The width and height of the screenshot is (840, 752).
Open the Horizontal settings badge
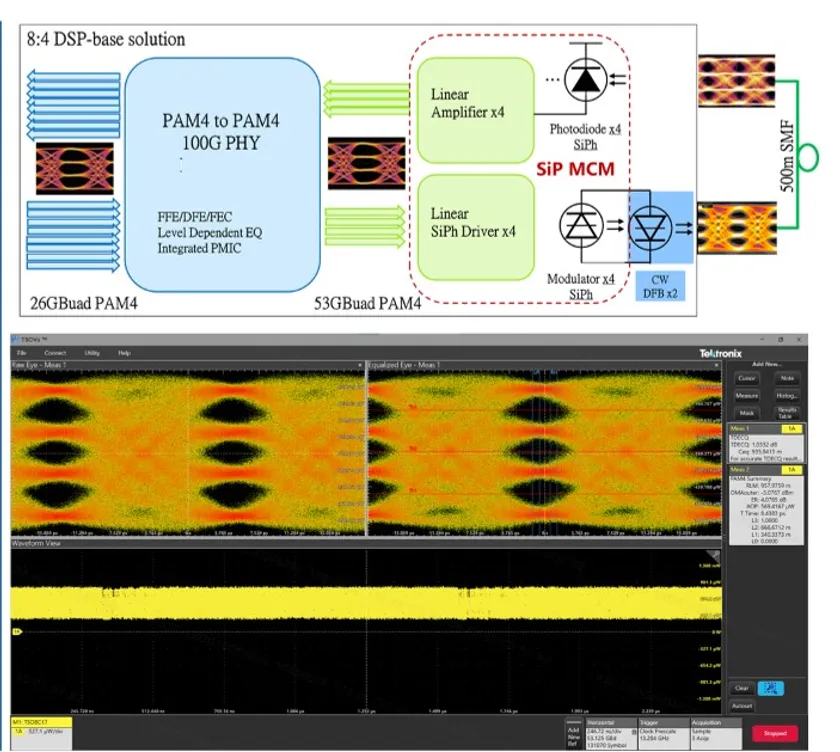pyautogui.click(x=611, y=732)
